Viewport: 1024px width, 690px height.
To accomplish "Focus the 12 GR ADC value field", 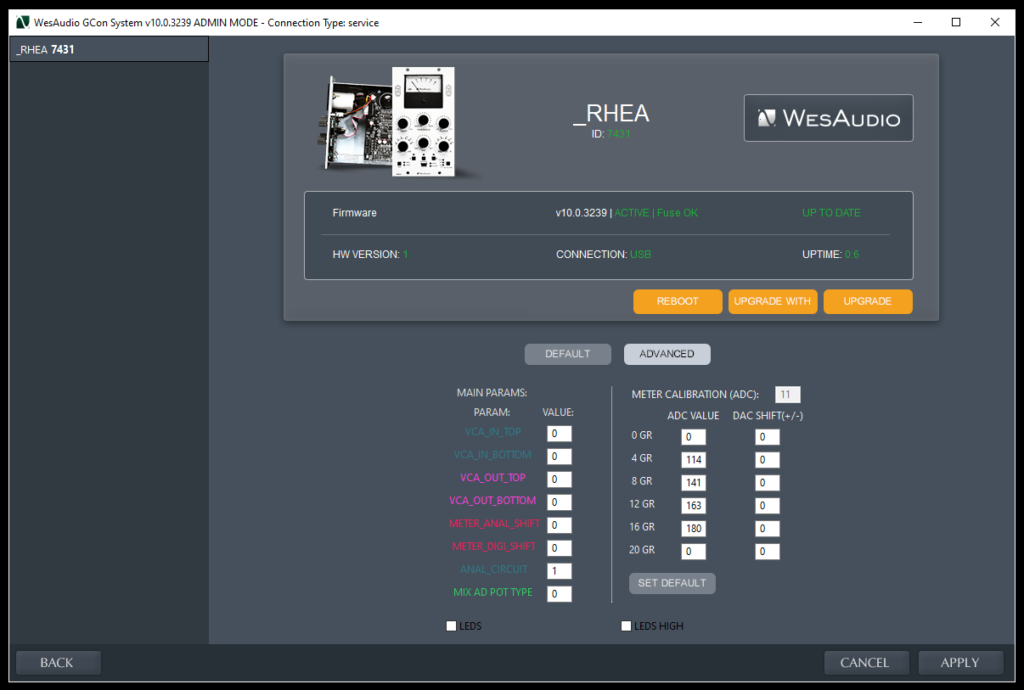I will tap(693, 505).
